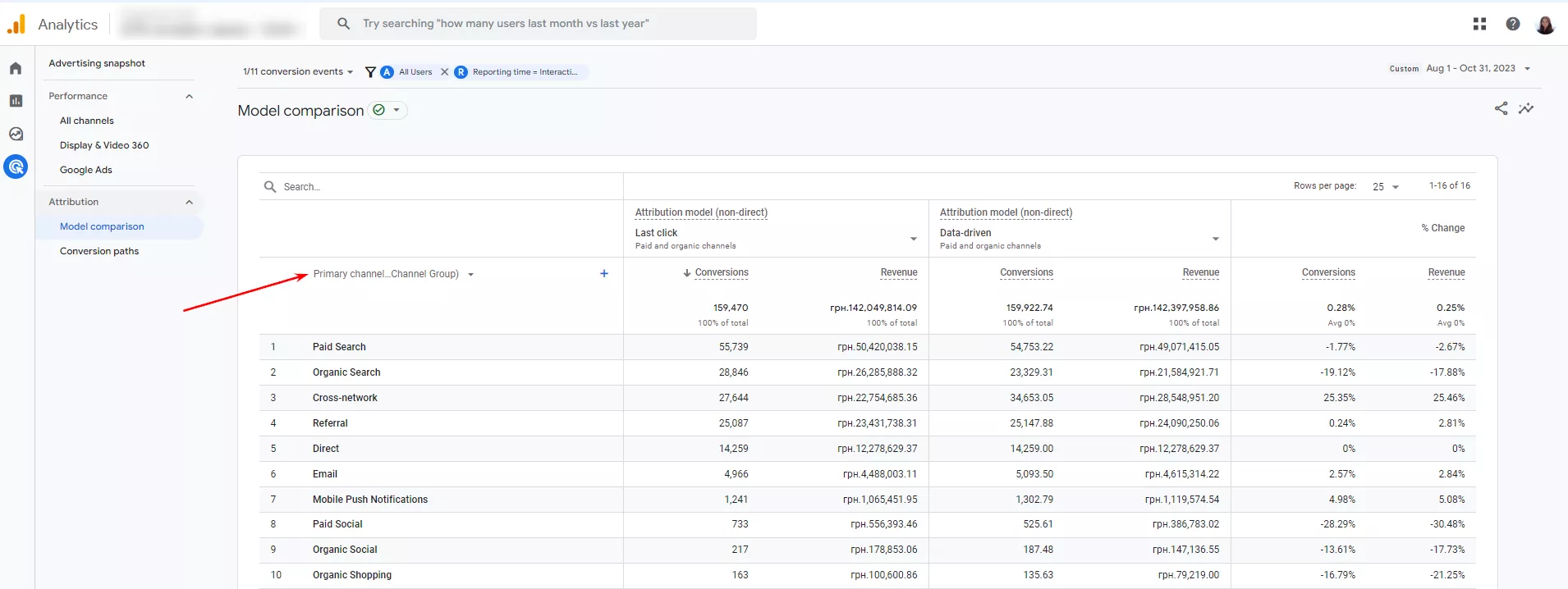Sort by % Change Revenue column
The image size is (1568, 589).
point(1447,272)
